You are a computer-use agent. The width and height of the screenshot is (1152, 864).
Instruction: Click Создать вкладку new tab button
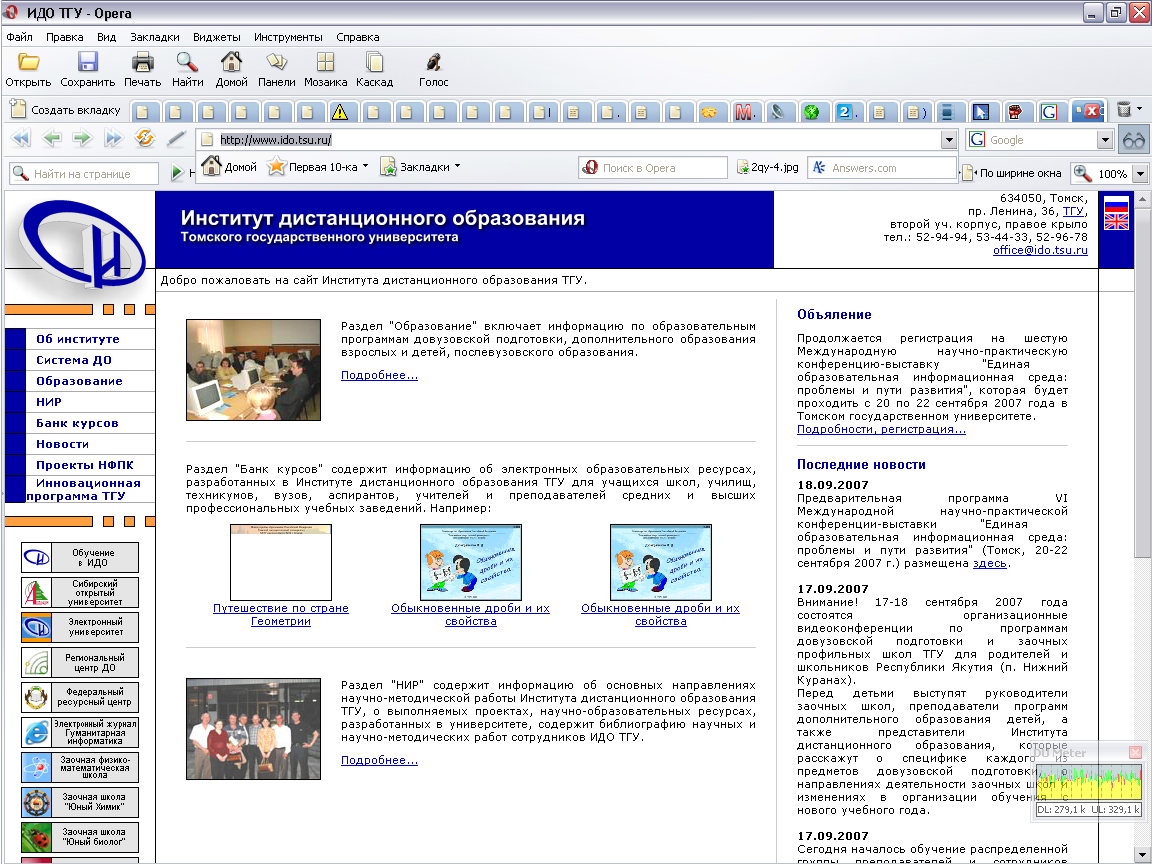point(65,109)
